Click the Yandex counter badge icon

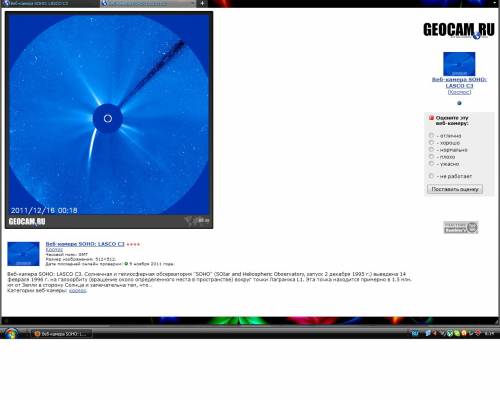coord(461,227)
